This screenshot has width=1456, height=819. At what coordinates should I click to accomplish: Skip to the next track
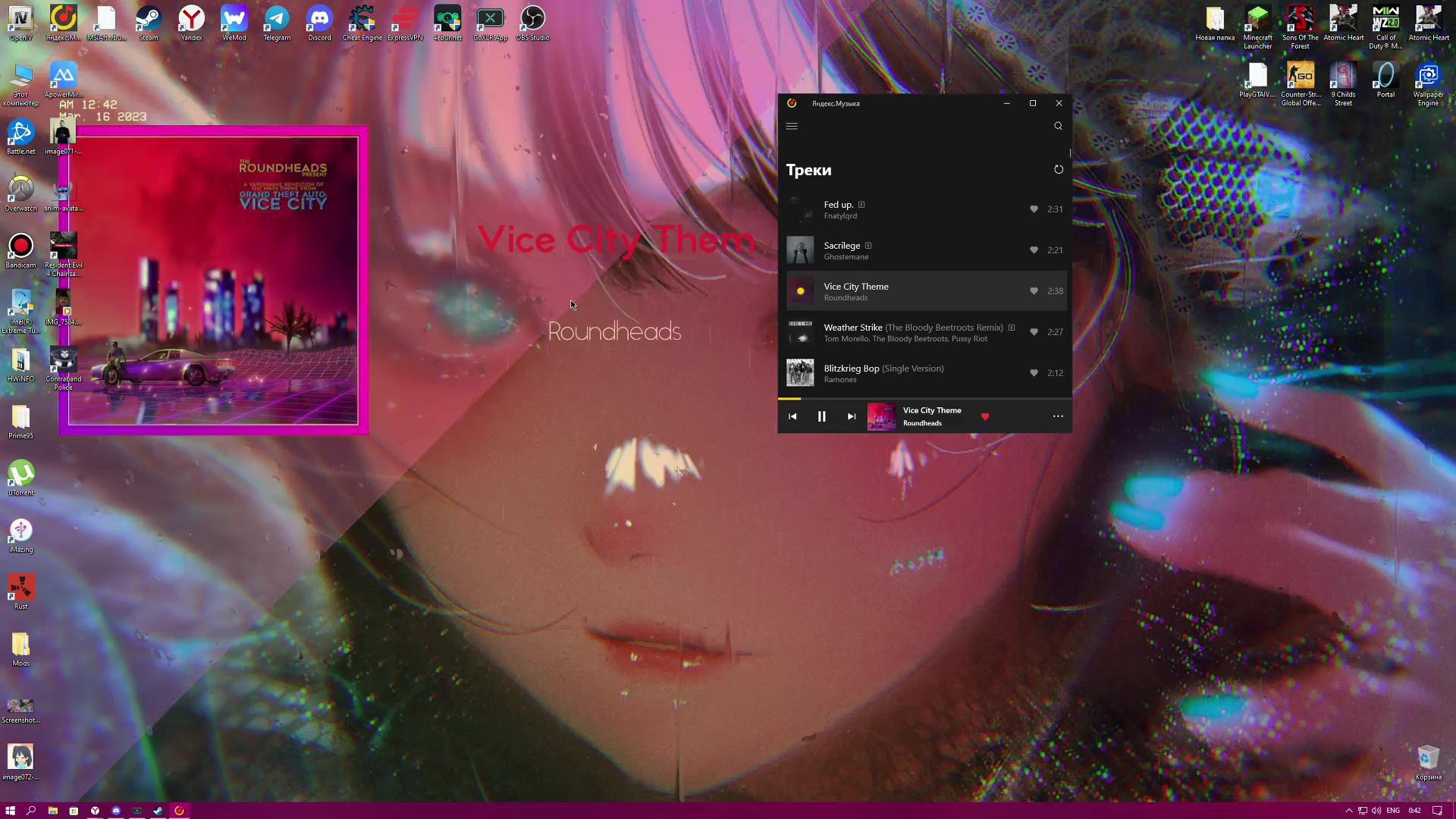pyautogui.click(x=851, y=416)
